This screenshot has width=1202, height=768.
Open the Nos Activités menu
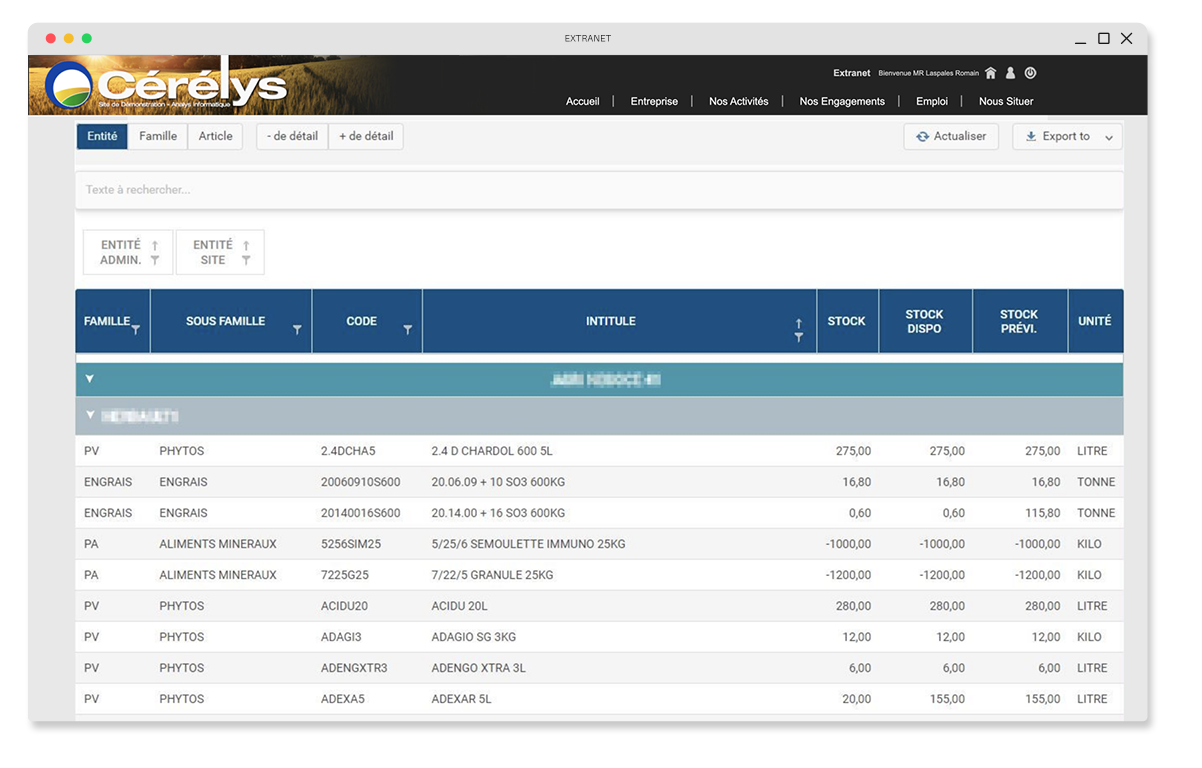[738, 101]
